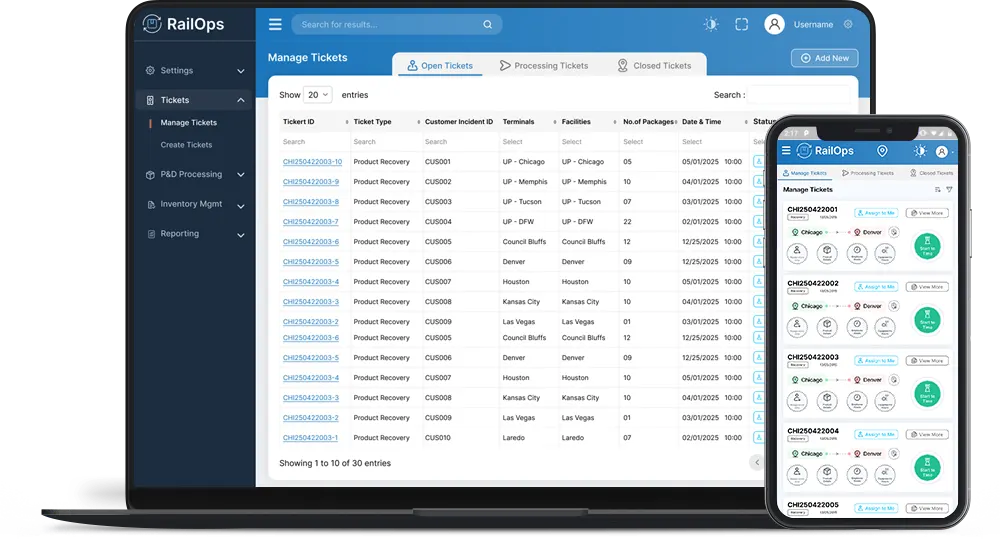This screenshot has height=539, width=1000.
Task: Tap the hamburger menu on phone header
Action: coord(786,151)
